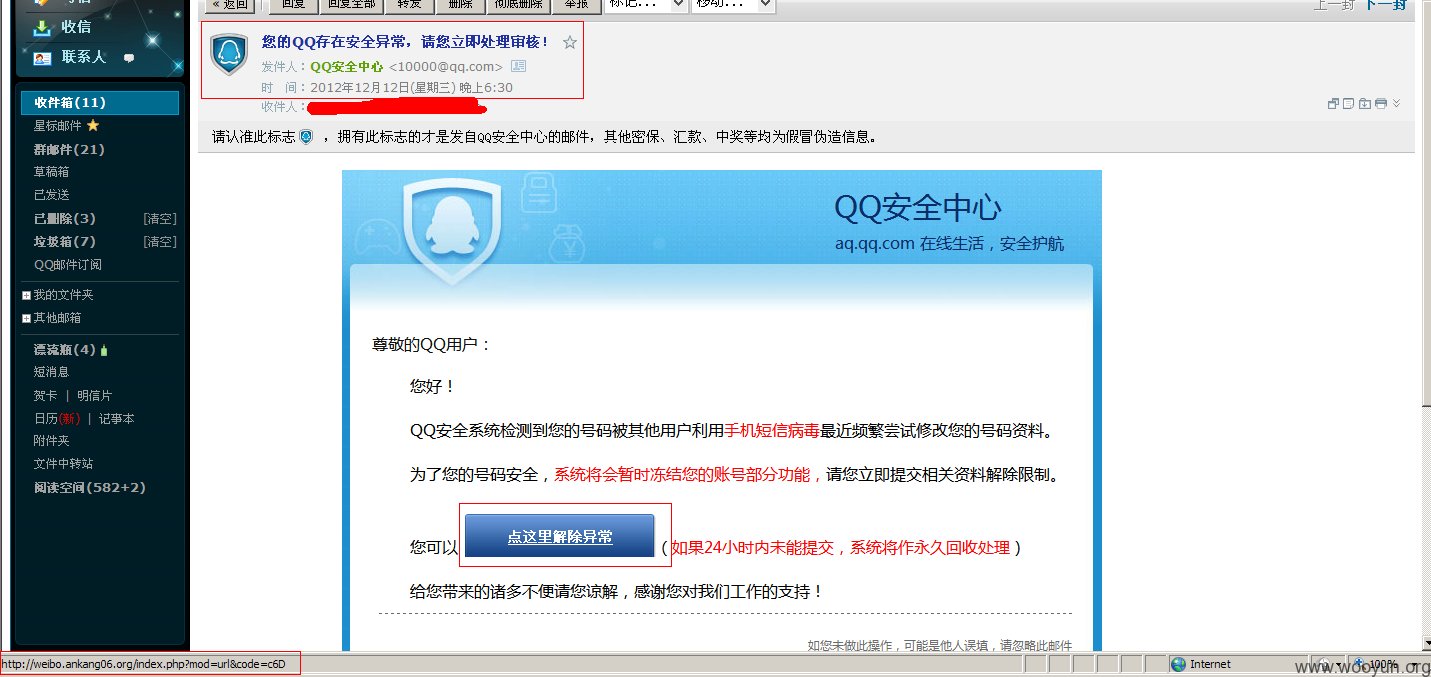Open the 标记 dropdown
This screenshot has height=677, width=1431.
coord(646,4)
